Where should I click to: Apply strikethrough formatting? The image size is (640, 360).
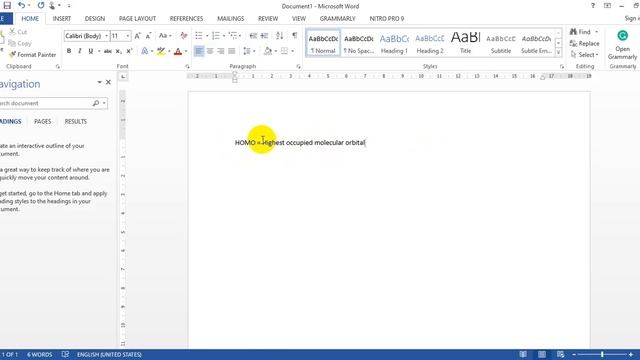pos(107,51)
